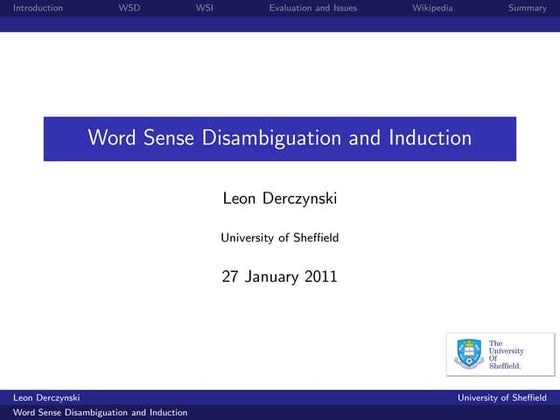The image size is (560, 420).
Task: Click the footer title Word Sense Disambiguation and Induction
Action: (x=100, y=412)
